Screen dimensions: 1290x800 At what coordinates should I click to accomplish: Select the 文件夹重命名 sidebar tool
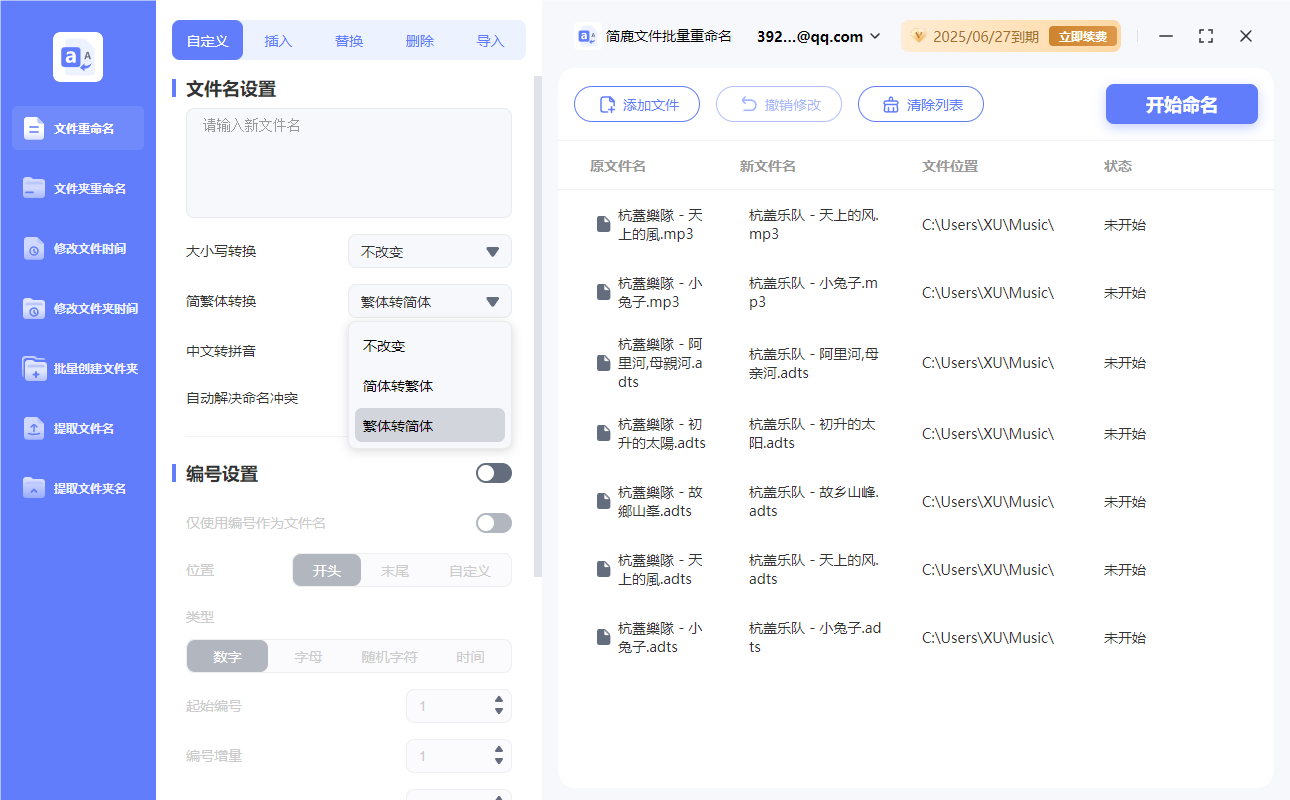click(76, 188)
